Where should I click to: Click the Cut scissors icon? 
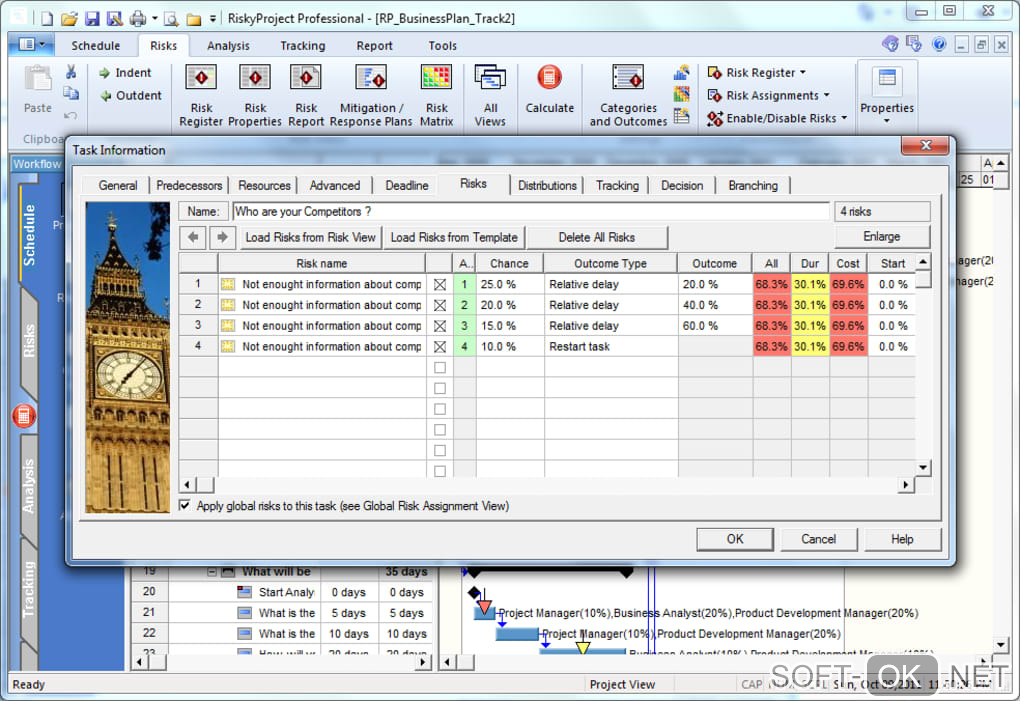click(x=71, y=72)
